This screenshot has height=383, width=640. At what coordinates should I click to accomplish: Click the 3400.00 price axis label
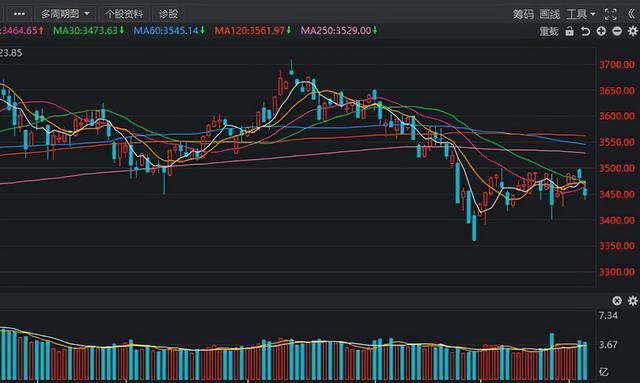617,220
